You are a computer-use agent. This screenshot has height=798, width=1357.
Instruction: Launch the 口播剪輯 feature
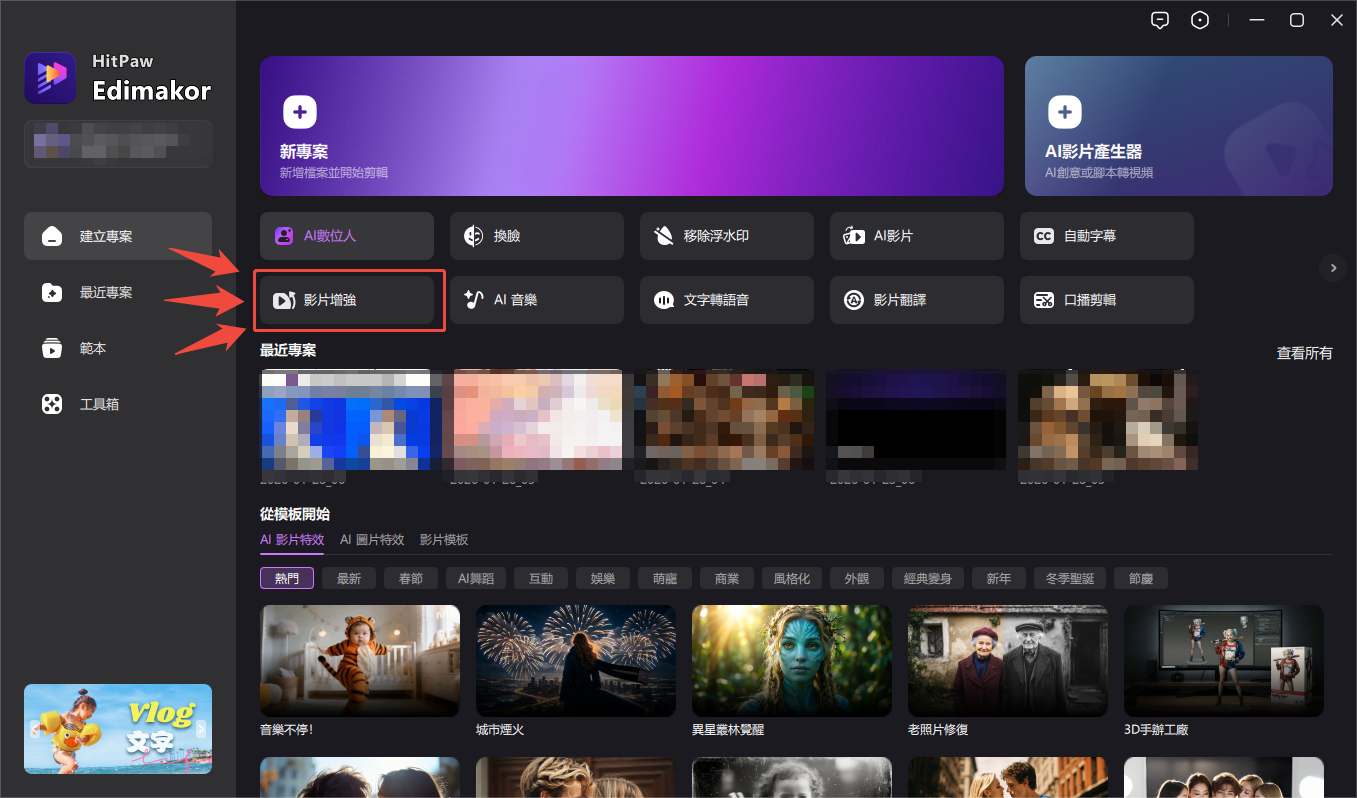[1106, 300]
